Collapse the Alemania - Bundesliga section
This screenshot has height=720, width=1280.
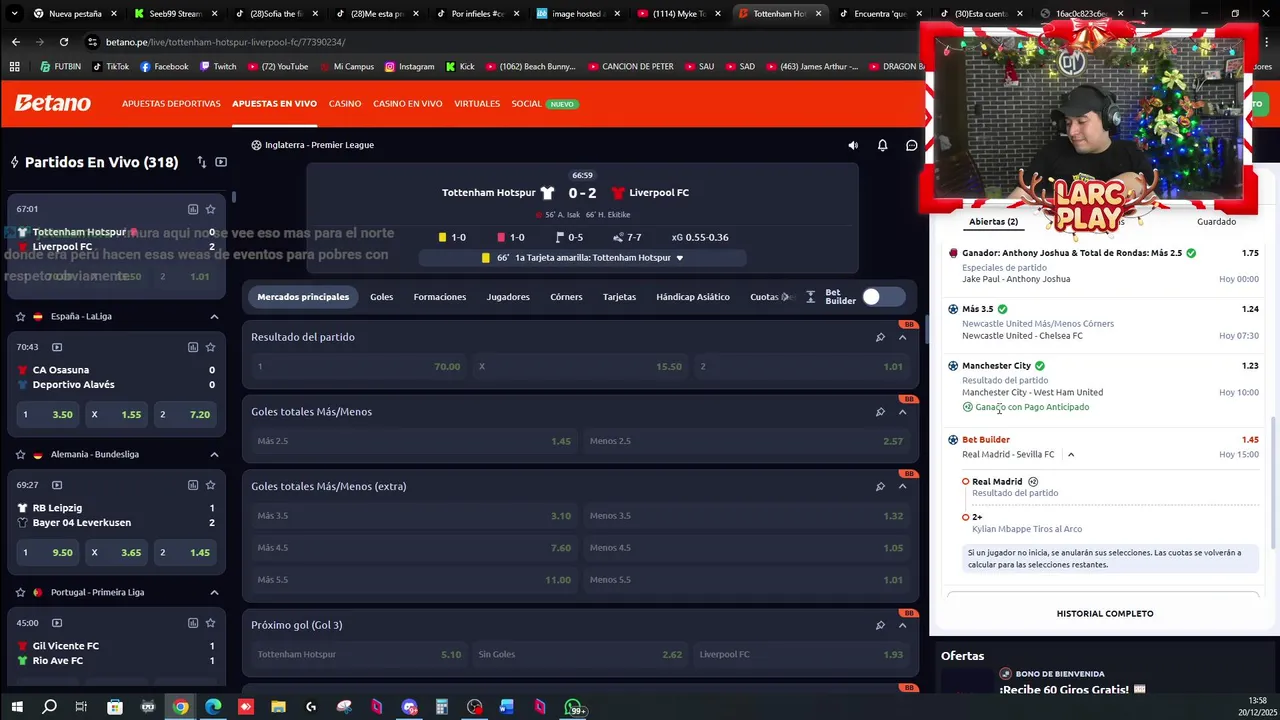click(214, 454)
